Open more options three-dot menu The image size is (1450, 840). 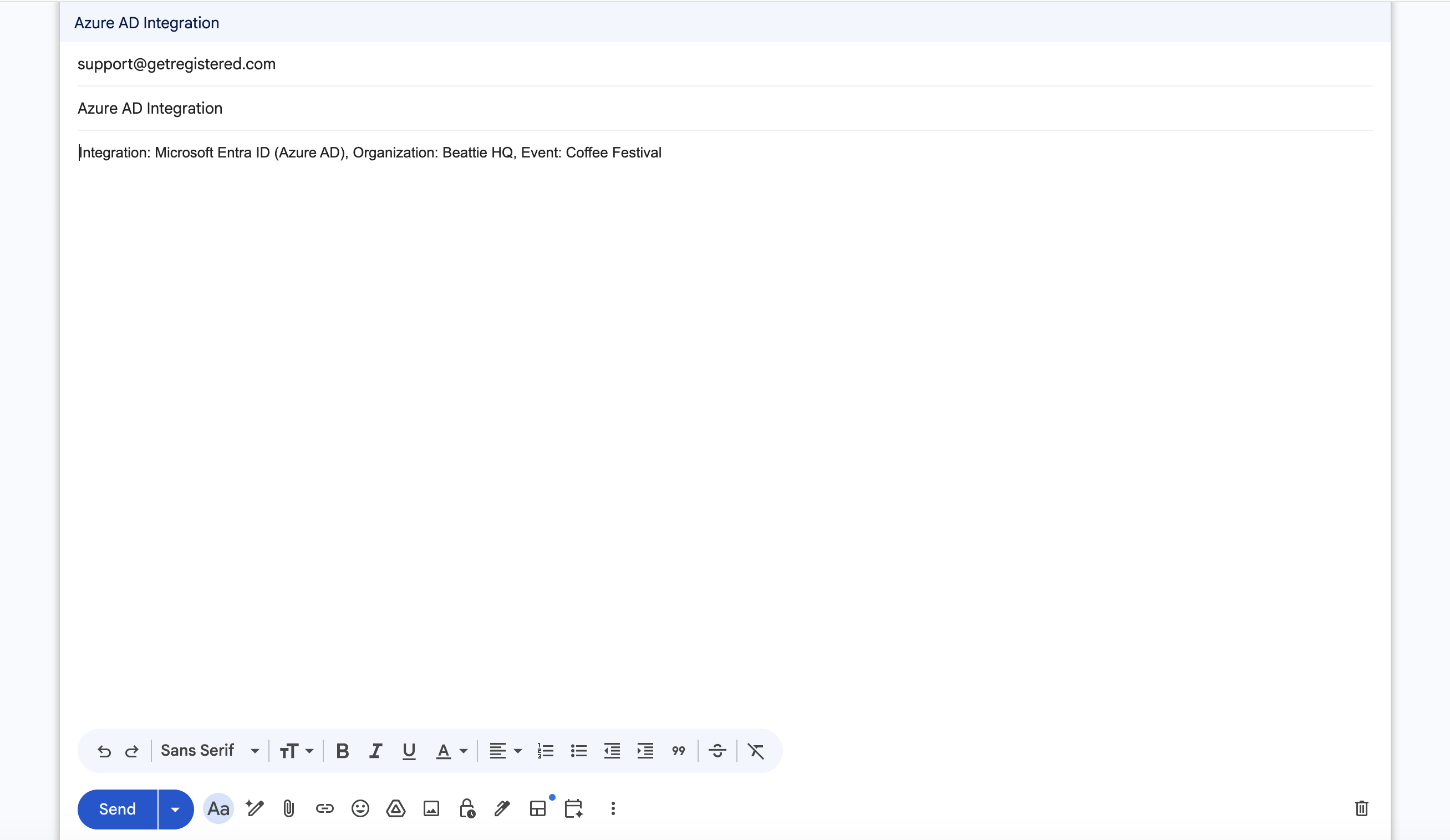(613, 808)
